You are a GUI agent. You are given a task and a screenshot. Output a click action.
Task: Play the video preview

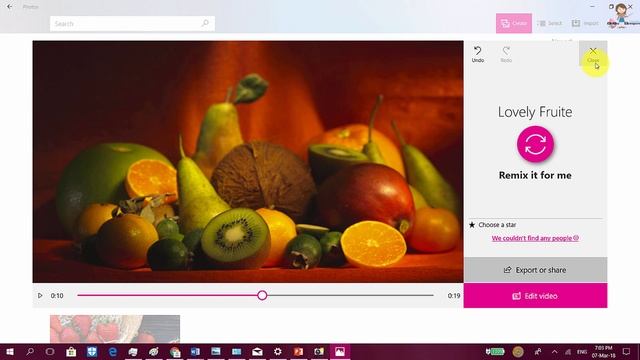tap(40, 296)
